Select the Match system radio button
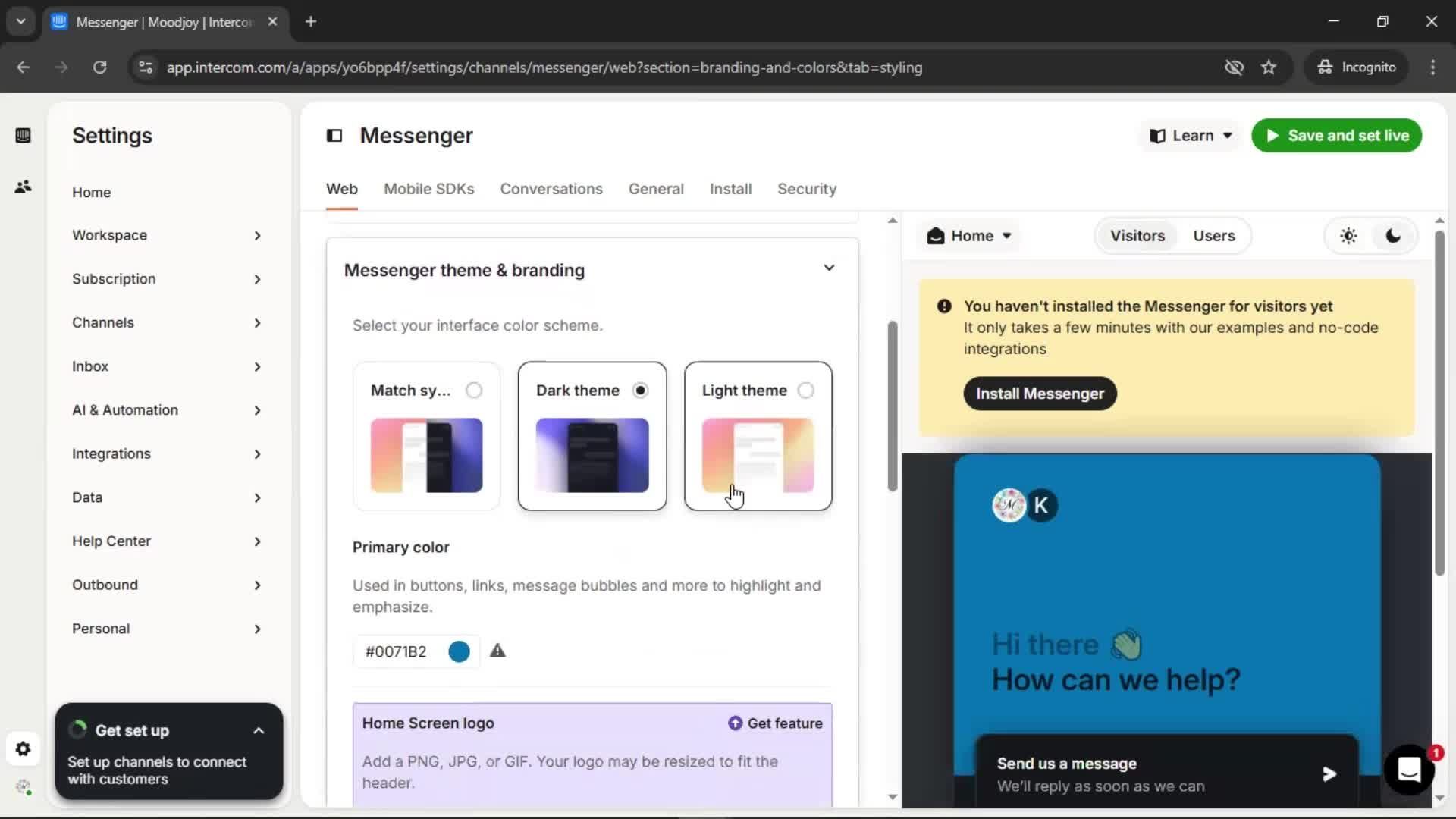 [x=474, y=391]
